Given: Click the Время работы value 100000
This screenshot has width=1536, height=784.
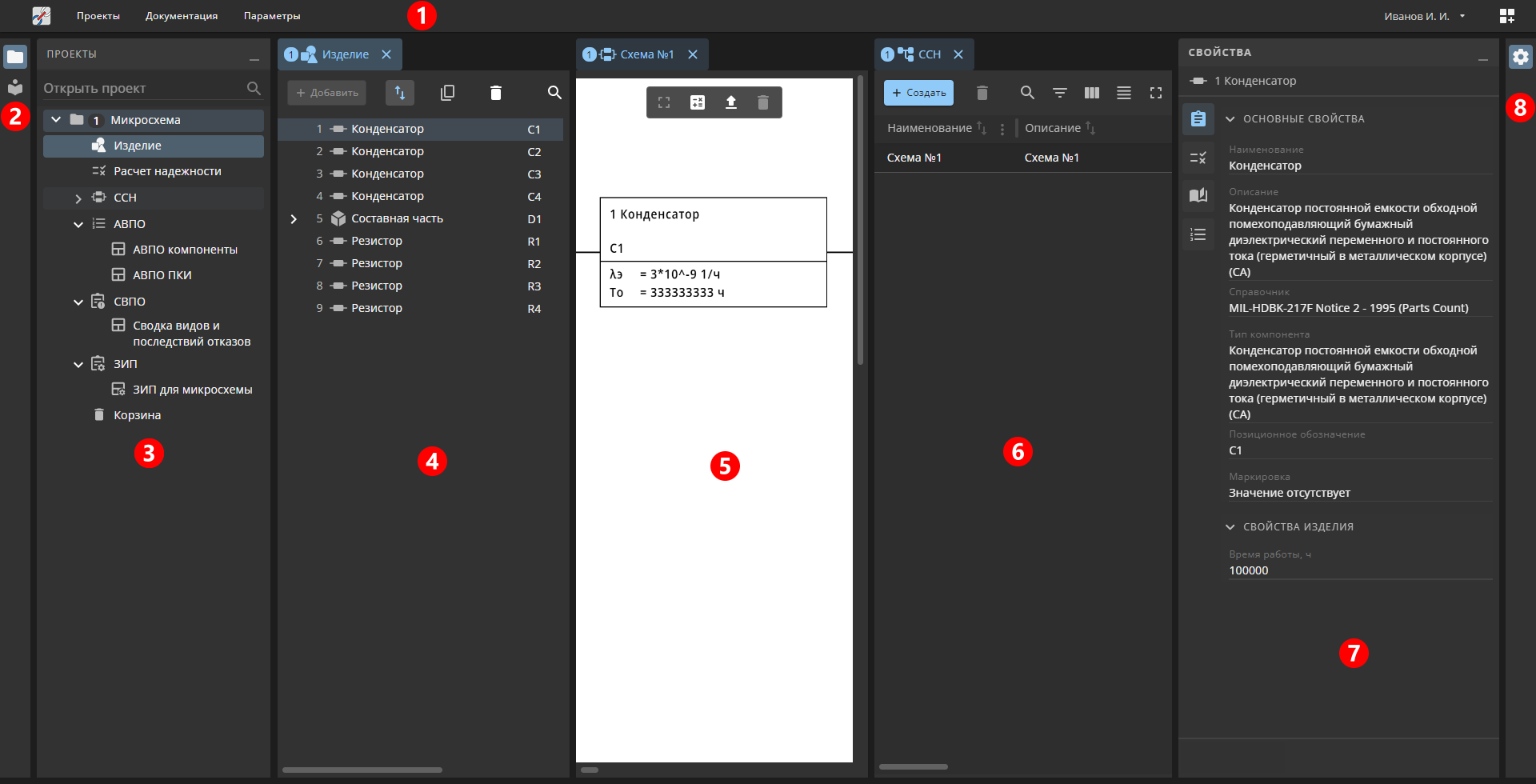Looking at the screenshot, I should [1360, 570].
